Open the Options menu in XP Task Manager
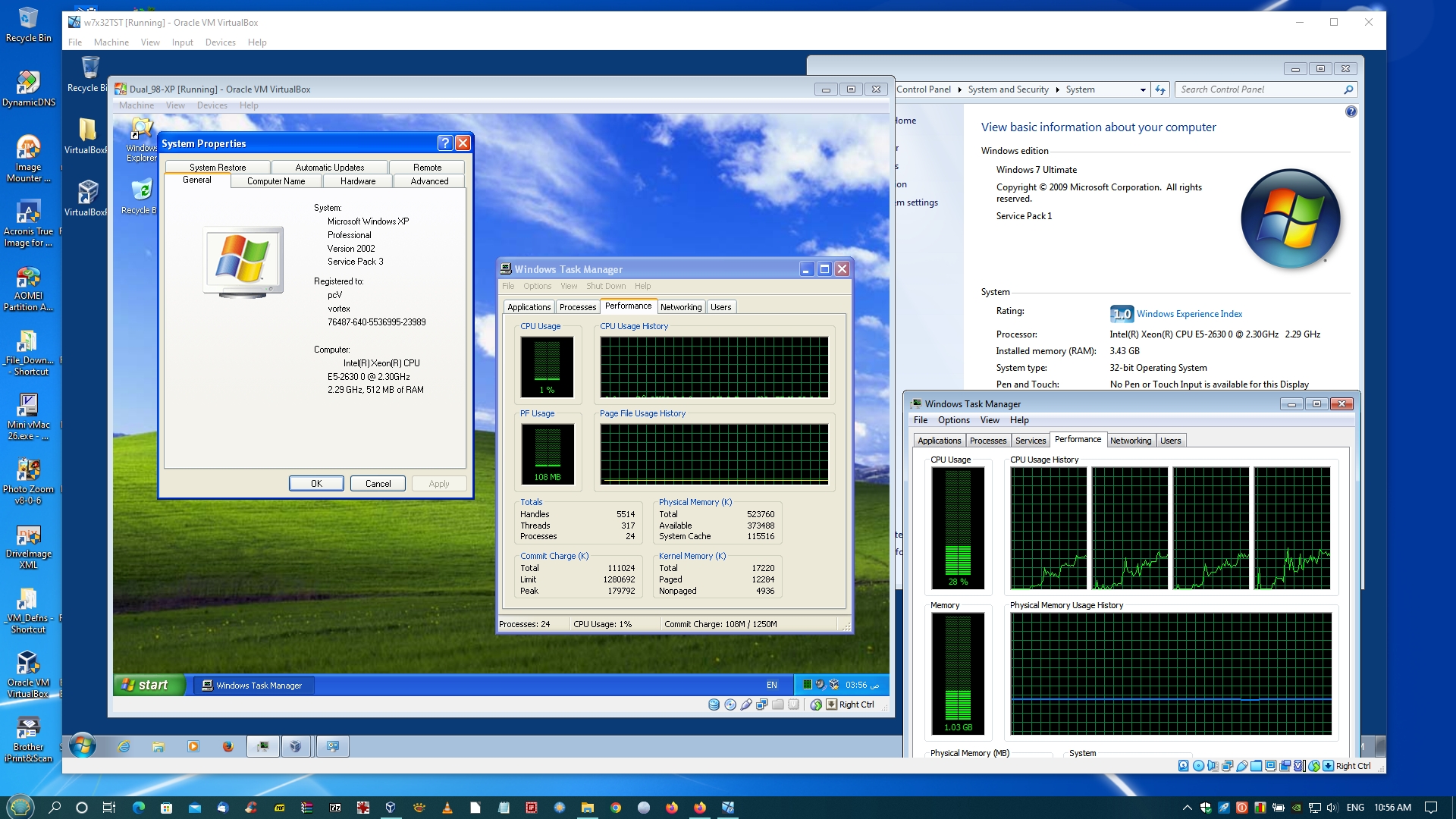The height and width of the screenshot is (819, 1456). coord(537,286)
